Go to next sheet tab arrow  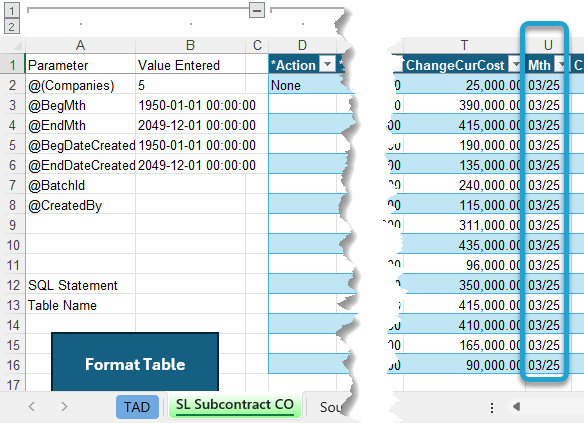(x=64, y=406)
